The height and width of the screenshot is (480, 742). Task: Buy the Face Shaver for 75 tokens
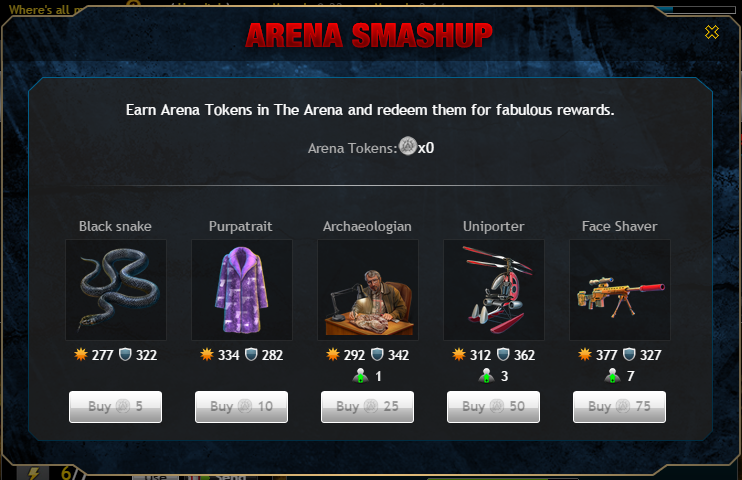pyautogui.click(x=619, y=407)
